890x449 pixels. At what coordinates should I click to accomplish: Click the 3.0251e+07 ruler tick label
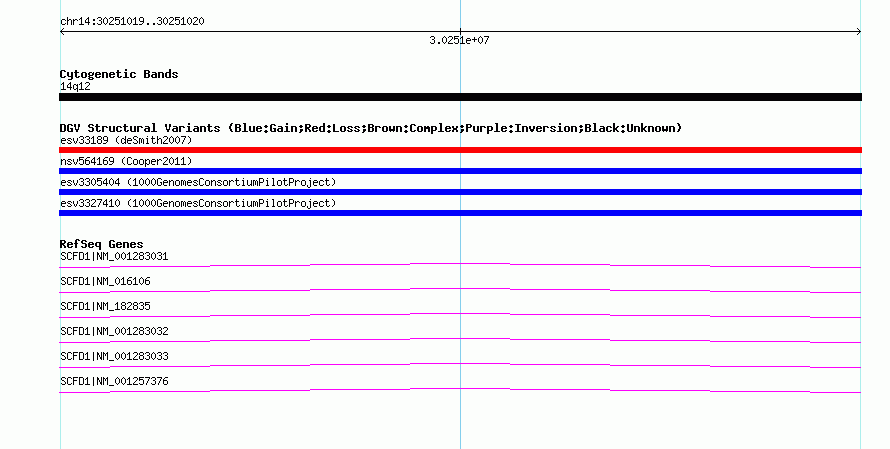459,40
